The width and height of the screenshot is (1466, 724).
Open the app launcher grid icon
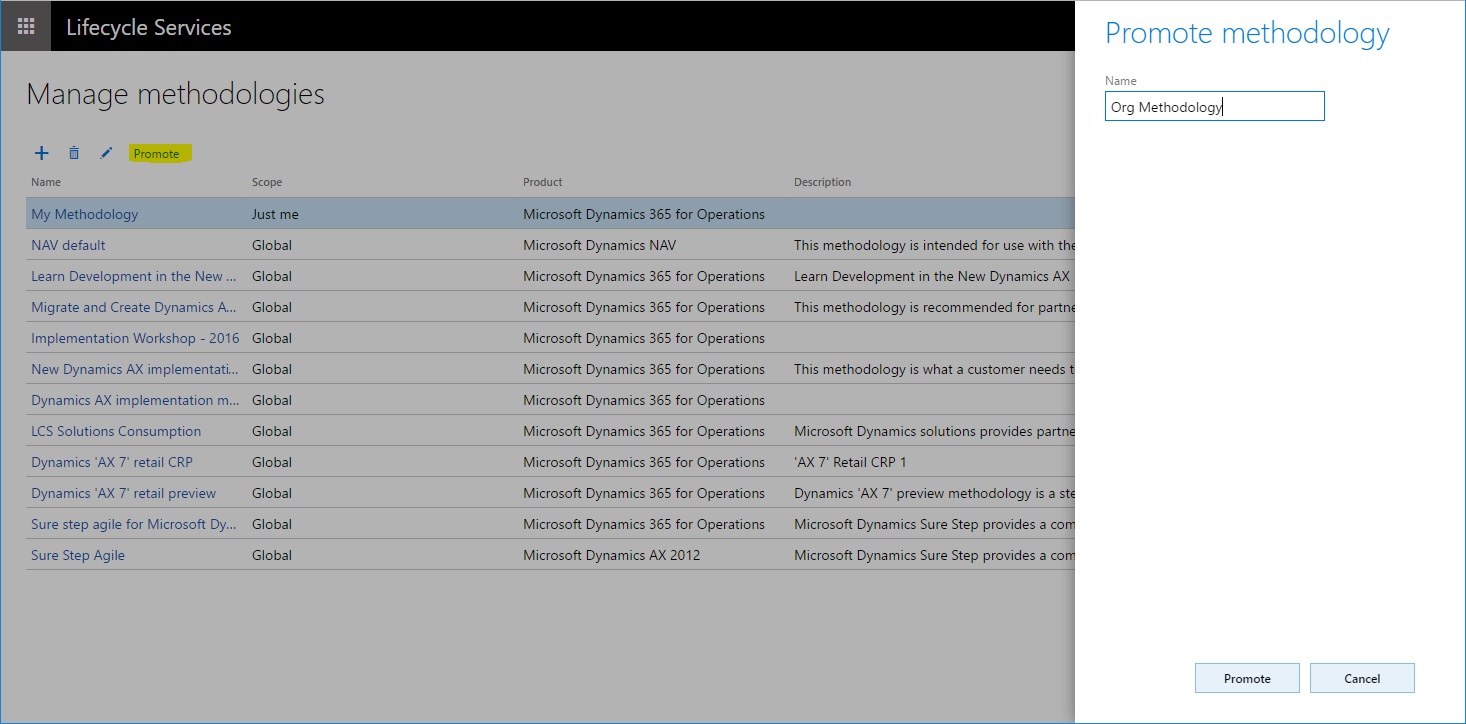25,25
